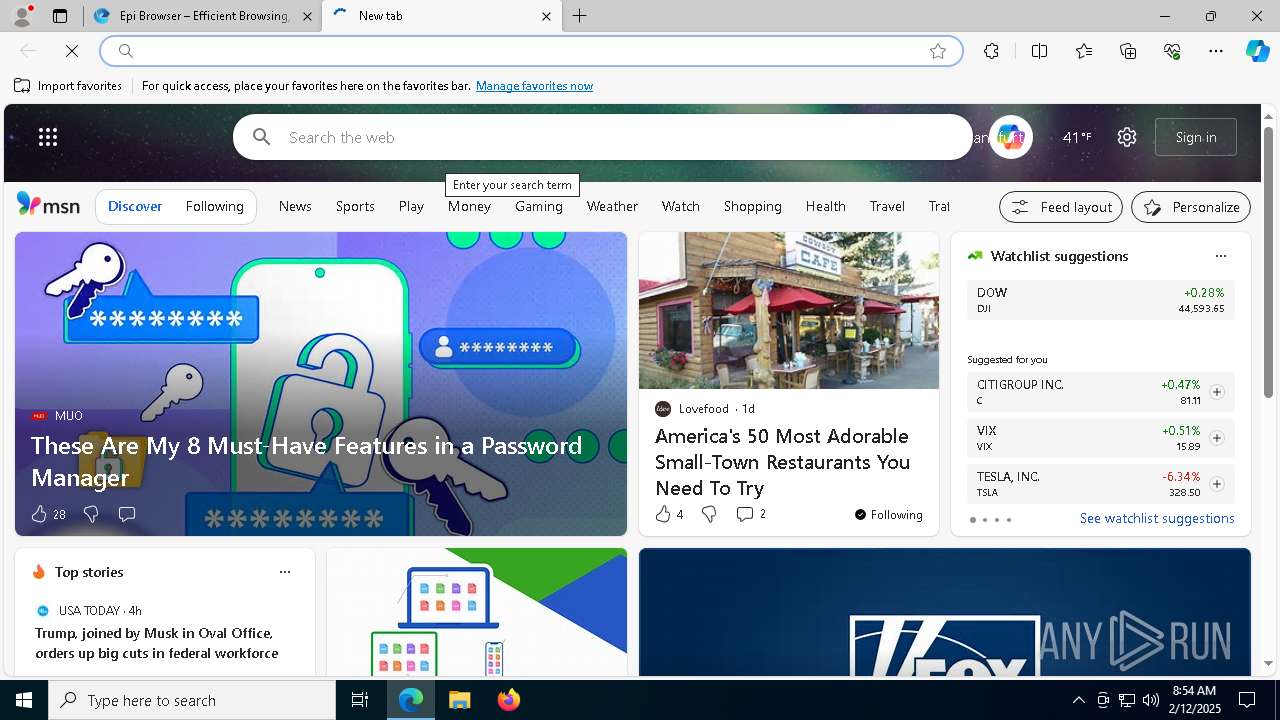Like the small-town restaurants article
The height and width of the screenshot is (720, 1280).
[x=663, y=514]
